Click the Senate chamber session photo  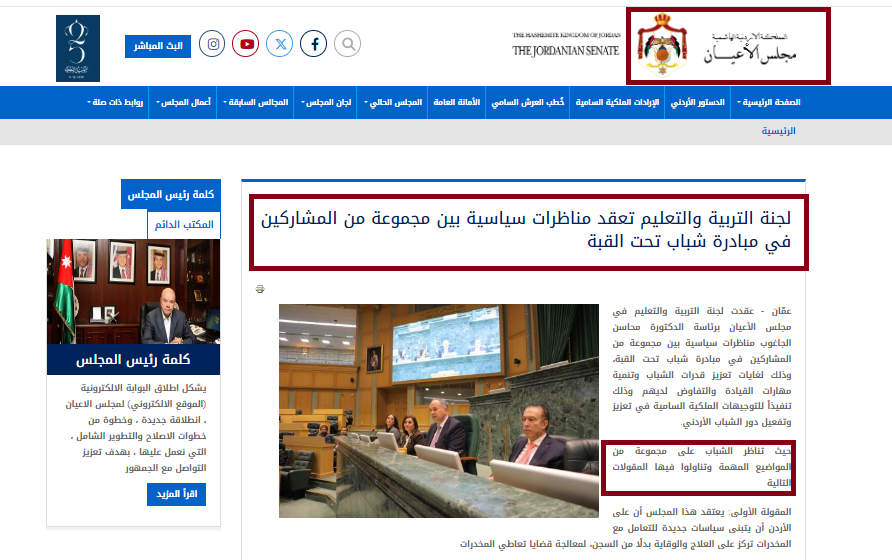tap(439, 411)
